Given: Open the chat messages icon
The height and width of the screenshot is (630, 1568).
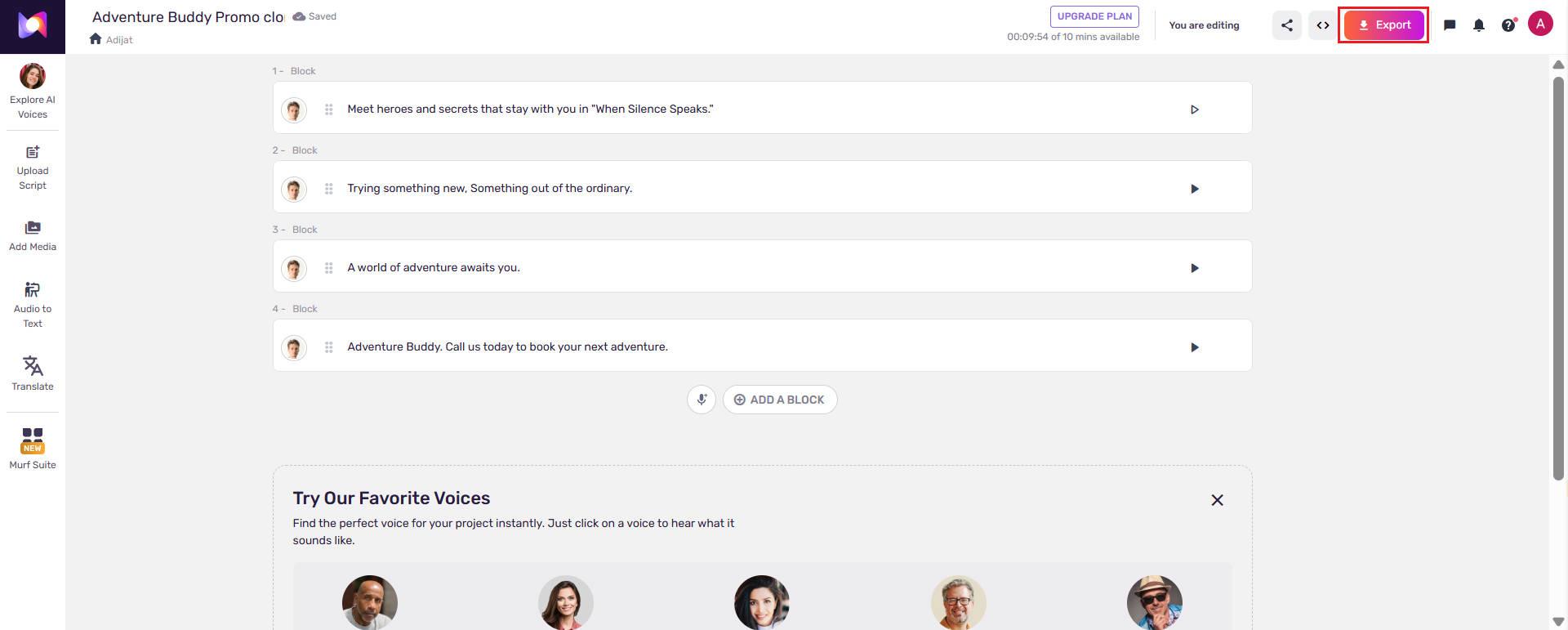Looking at the screenshot, I should [1450, 25].
